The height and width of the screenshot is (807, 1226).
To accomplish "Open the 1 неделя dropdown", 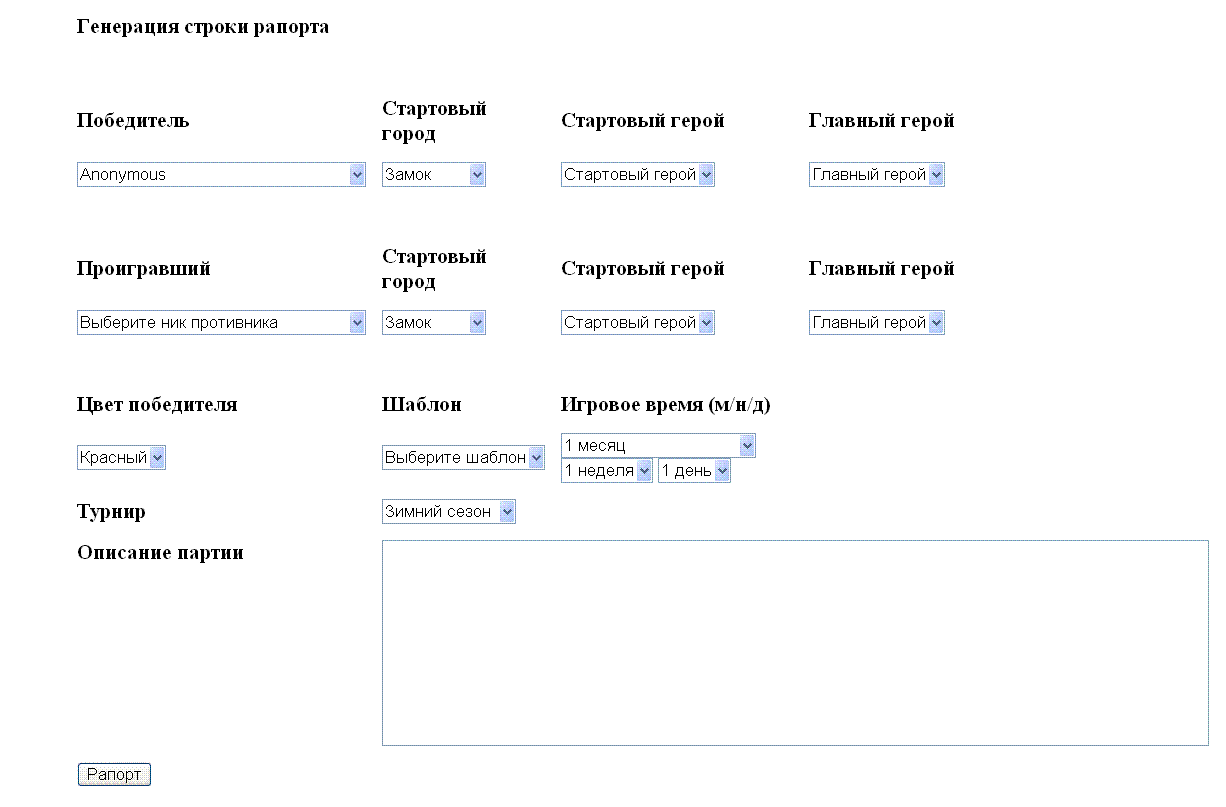I will coord(607,471).
